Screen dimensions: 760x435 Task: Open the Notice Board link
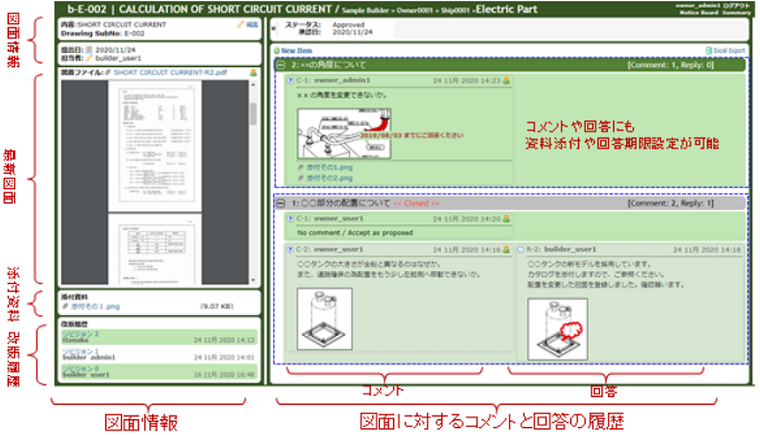[x=698, y=13]
